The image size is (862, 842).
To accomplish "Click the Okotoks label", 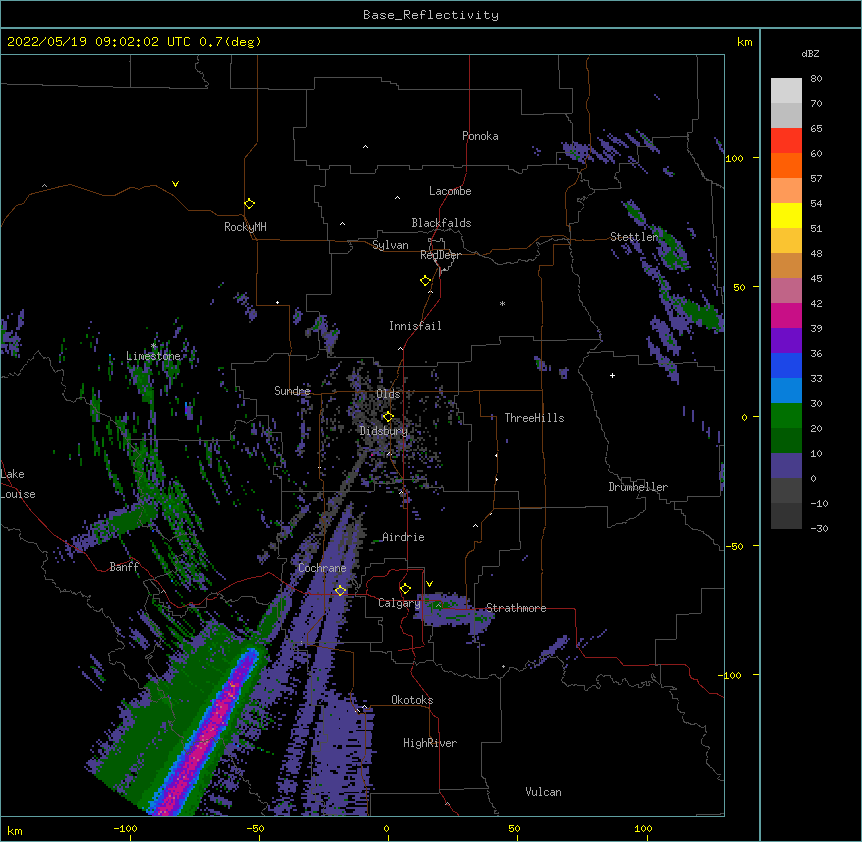I will pos(412,700).
